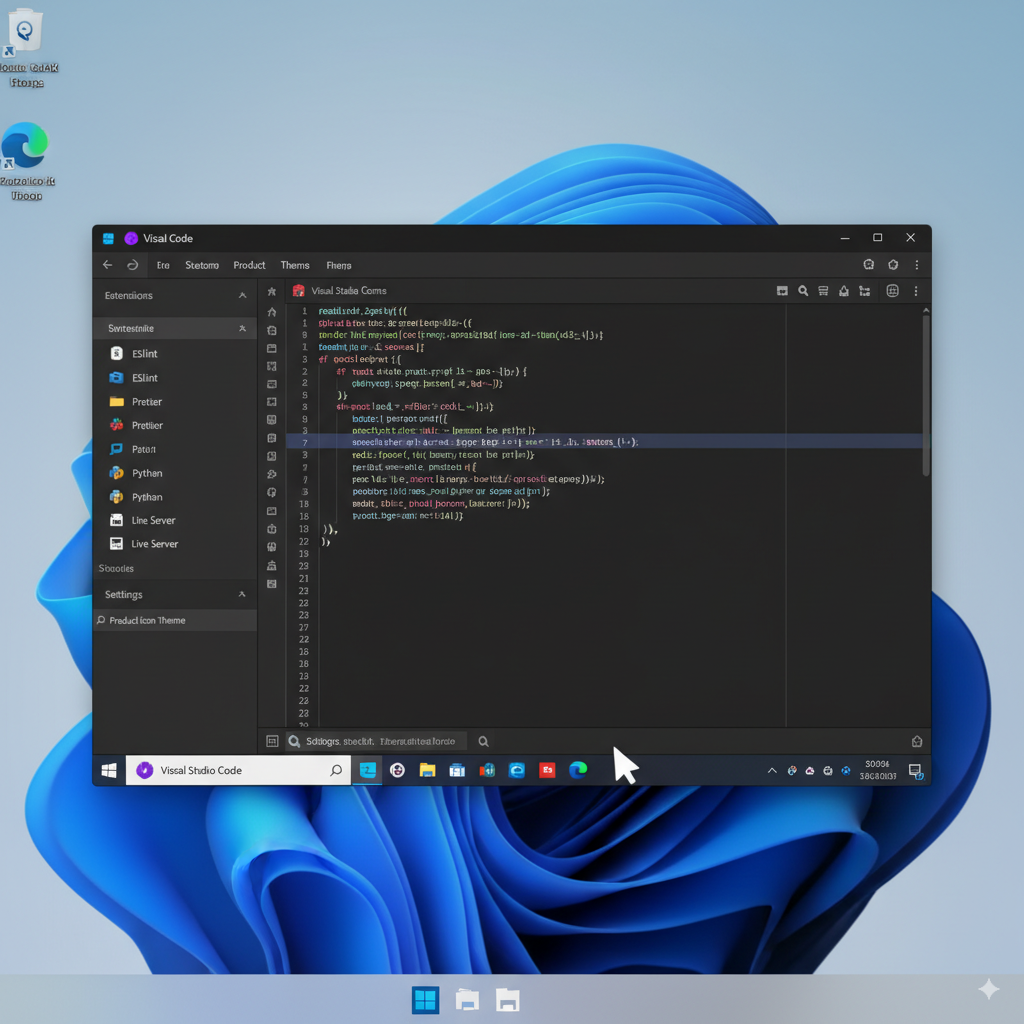The height and width of the screenshot is (1024, 1024).
Task: Click the highlighted code line 7
Action: [x=604, y=442]
